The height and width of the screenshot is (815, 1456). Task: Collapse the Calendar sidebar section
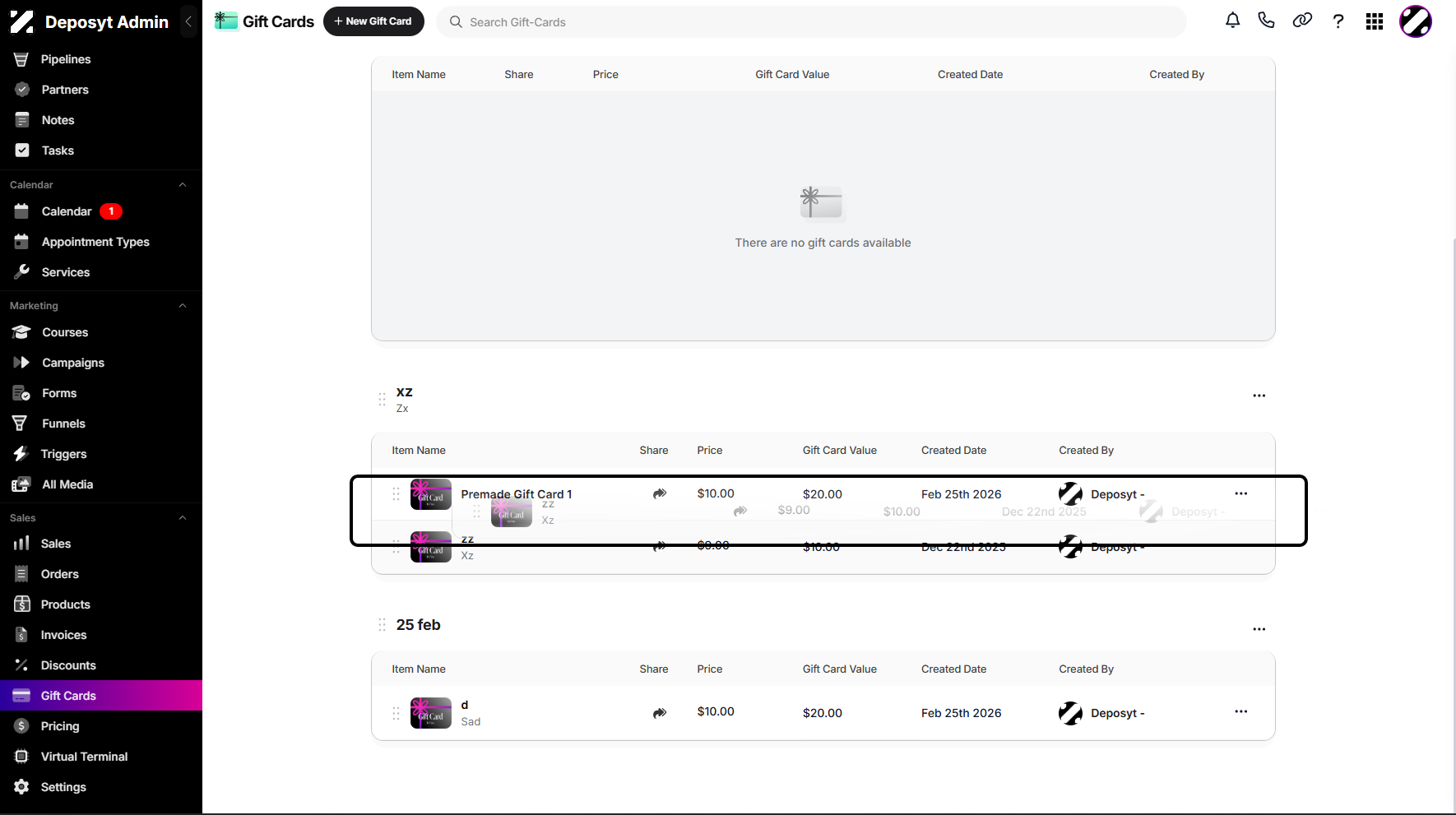click(x=183, y=185)
